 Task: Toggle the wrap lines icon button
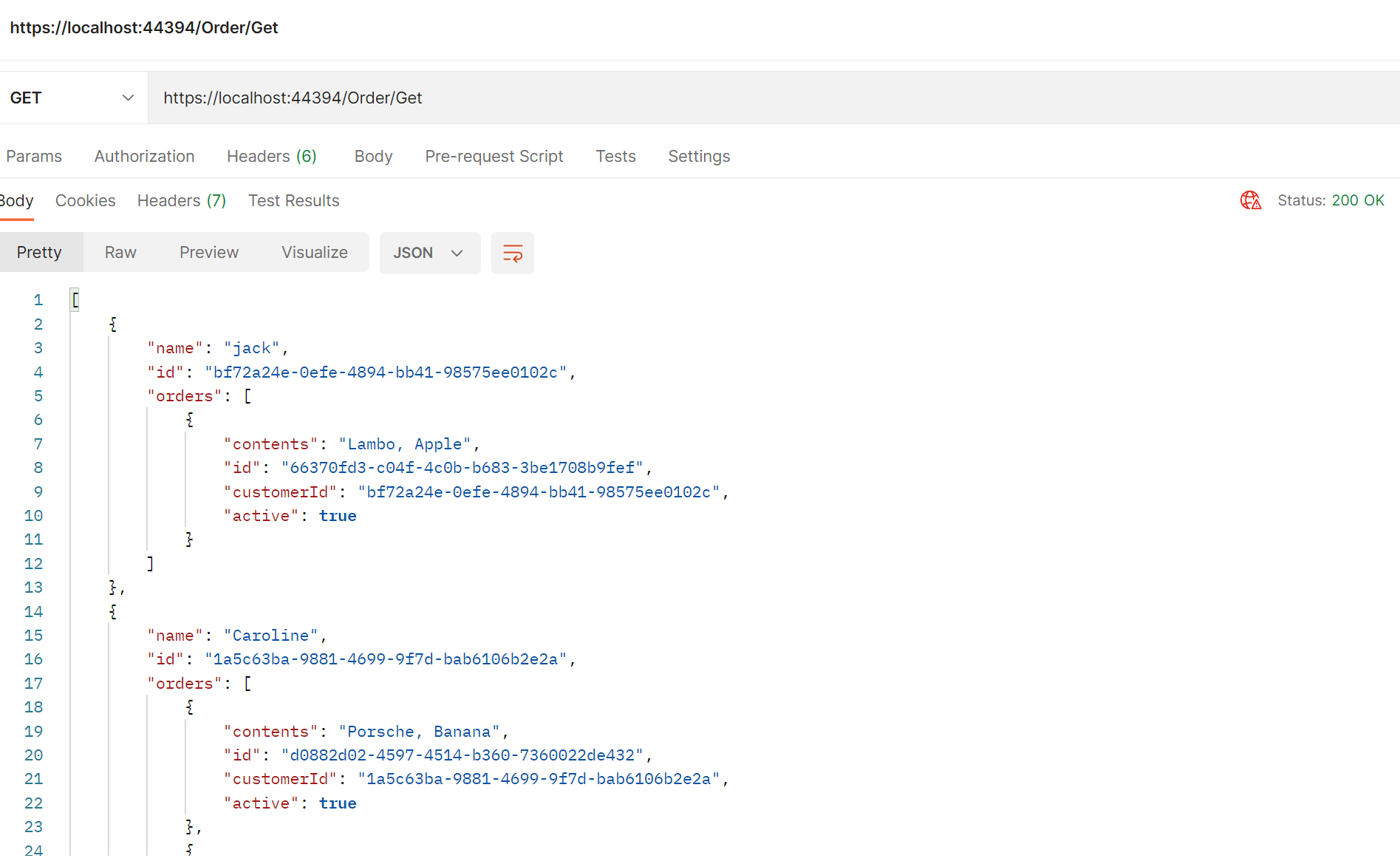512,253
